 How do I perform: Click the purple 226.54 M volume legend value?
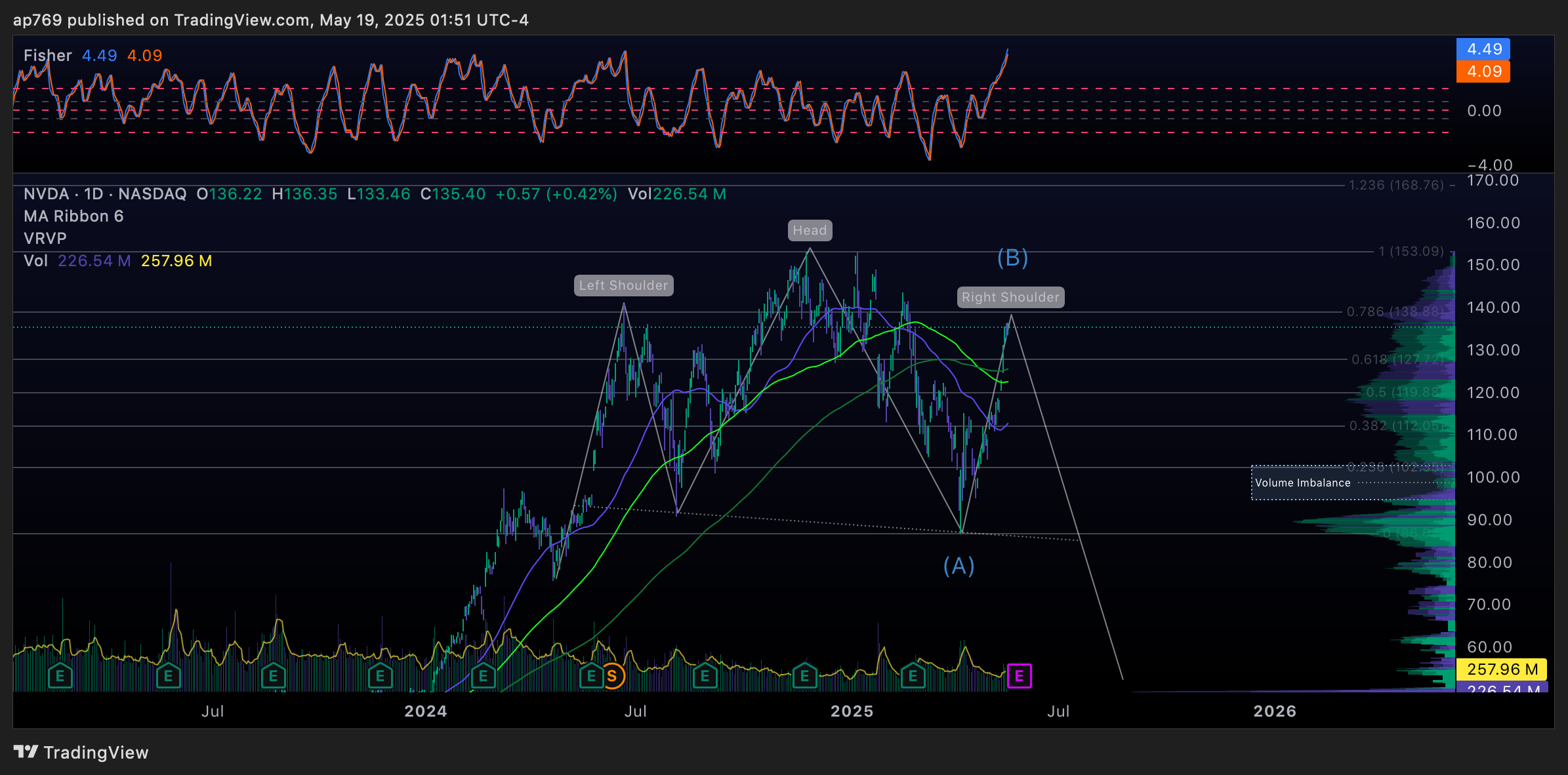click(94, 261)
